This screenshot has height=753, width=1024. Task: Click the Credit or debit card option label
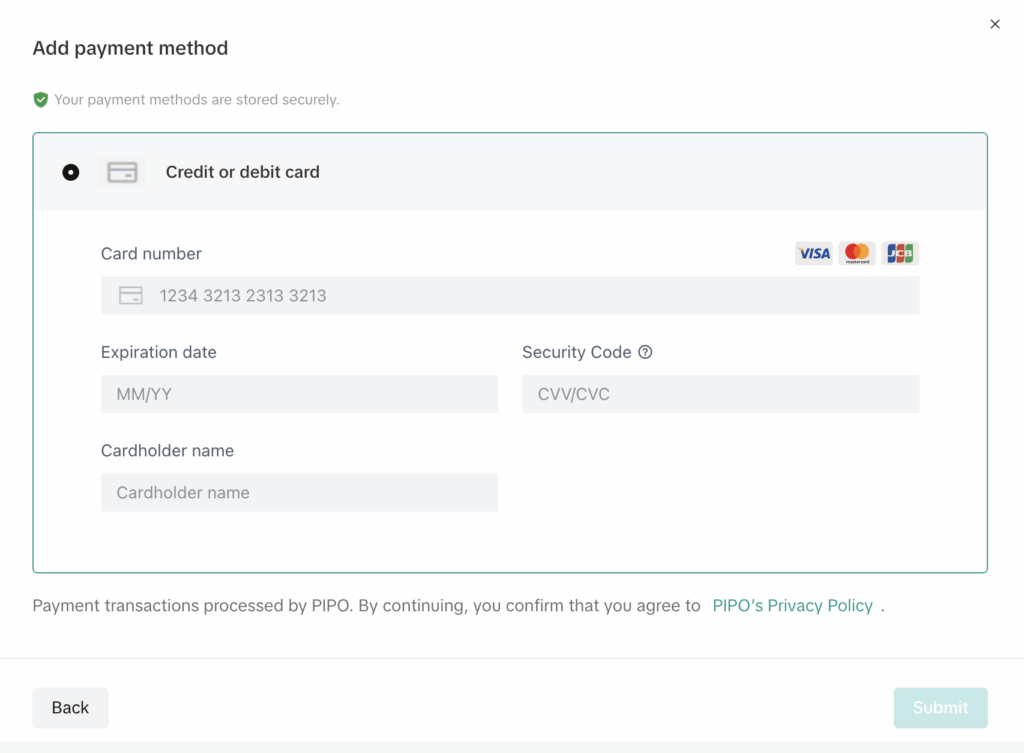242,172
